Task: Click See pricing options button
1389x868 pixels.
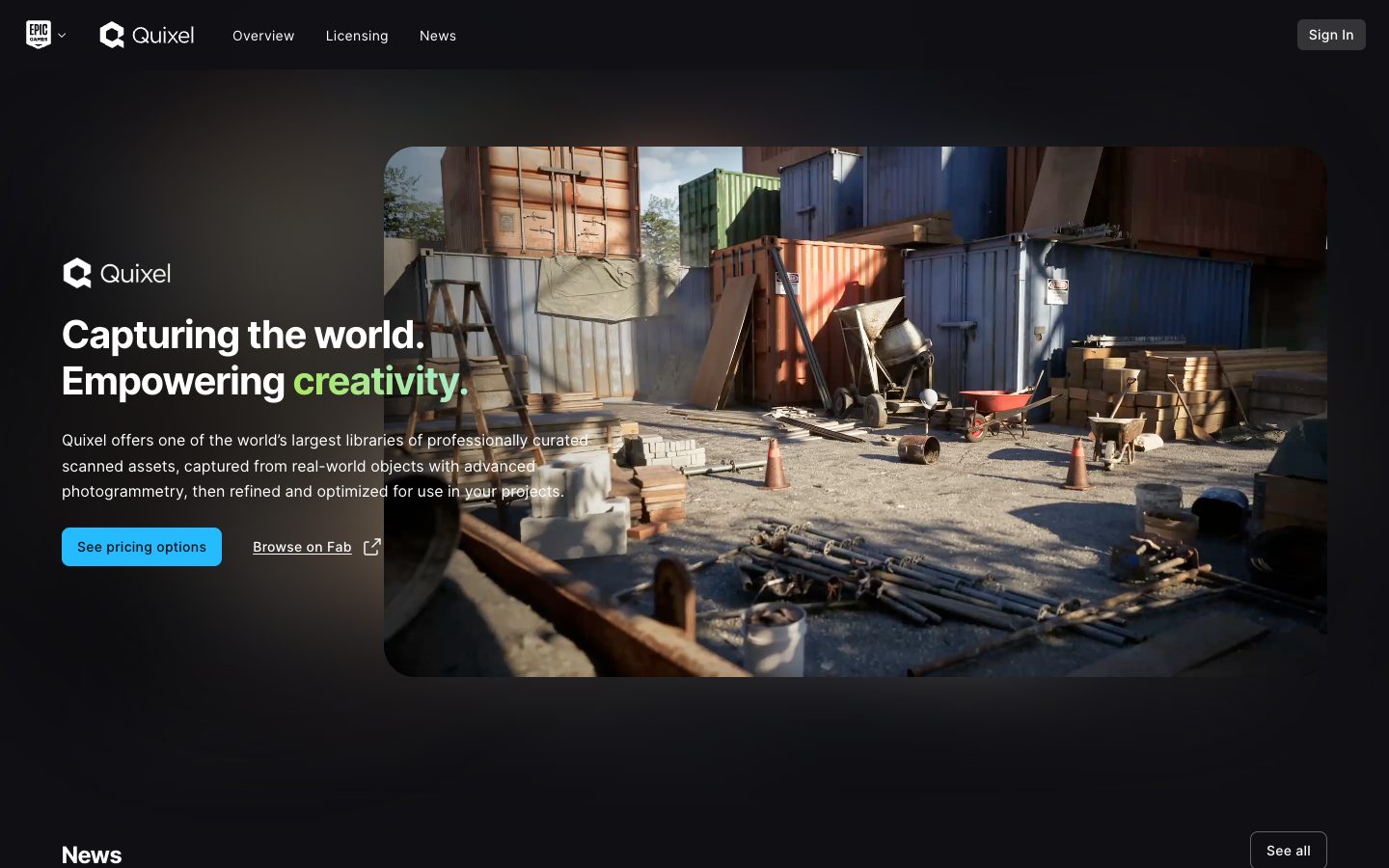Action: click(142, 547)
